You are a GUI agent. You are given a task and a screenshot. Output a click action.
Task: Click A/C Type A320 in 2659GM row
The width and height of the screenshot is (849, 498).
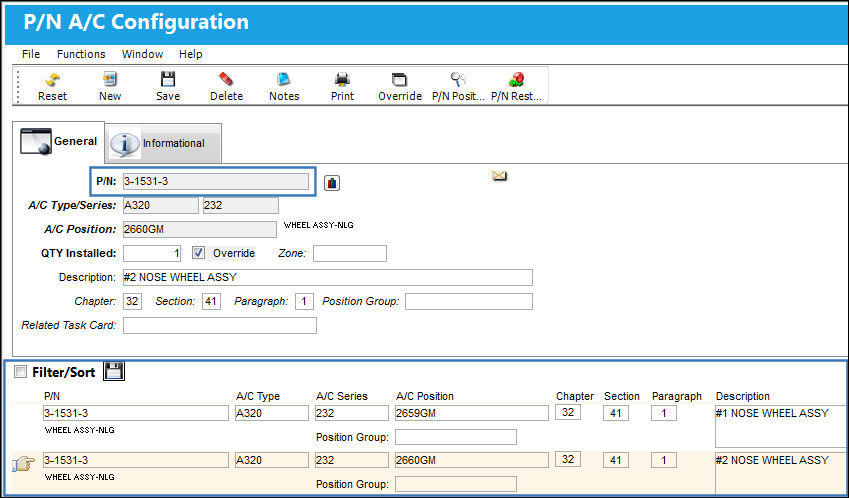[x=272, y=413]
